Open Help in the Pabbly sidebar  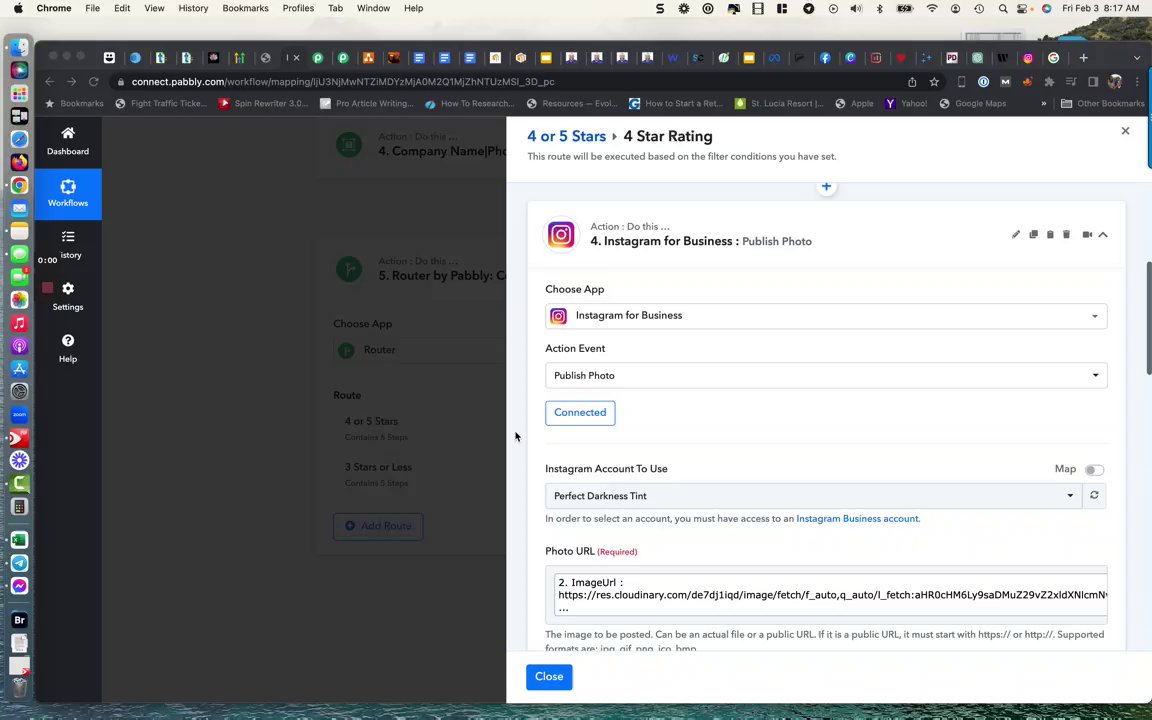pyautogui.click(x=68, y=348)
